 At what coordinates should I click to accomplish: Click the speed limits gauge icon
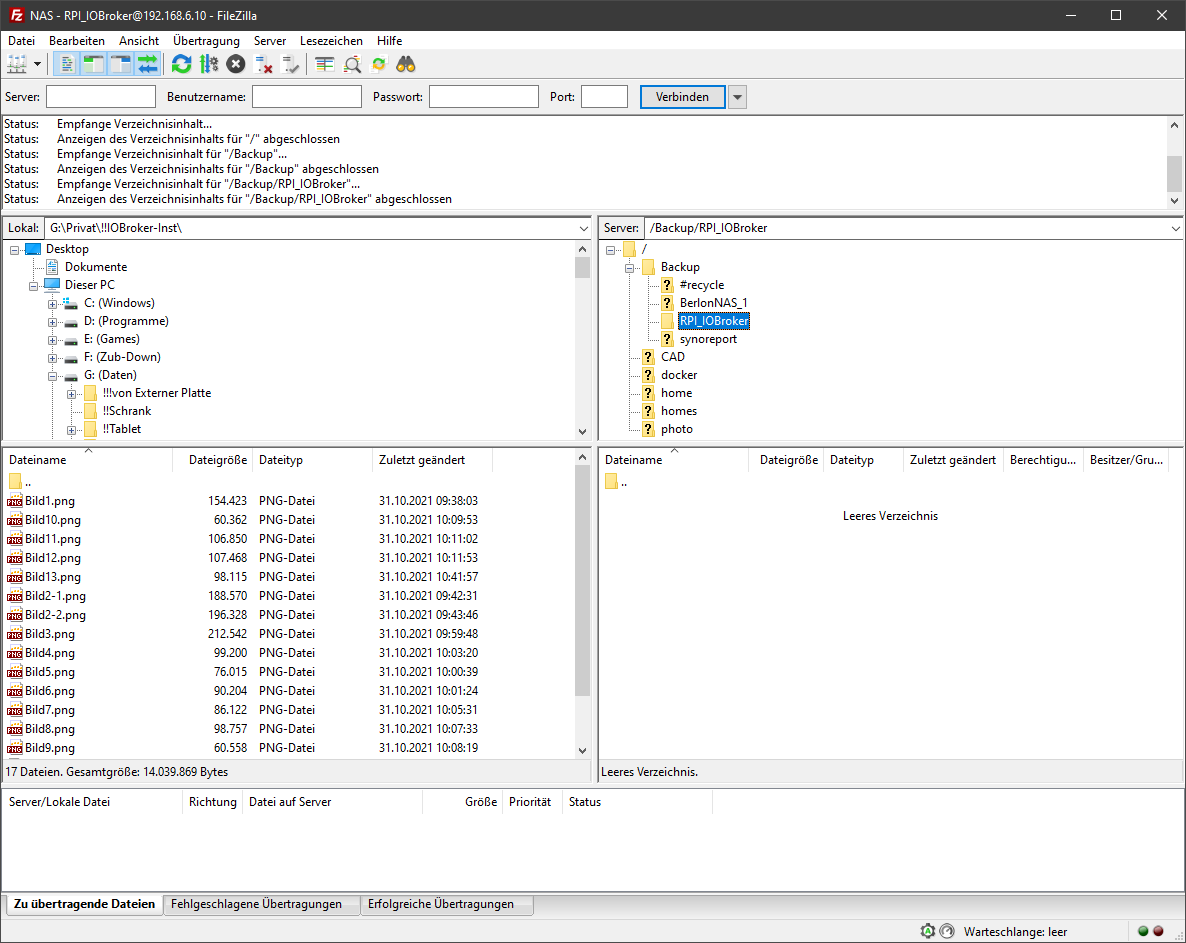click(x=947, y=931)
